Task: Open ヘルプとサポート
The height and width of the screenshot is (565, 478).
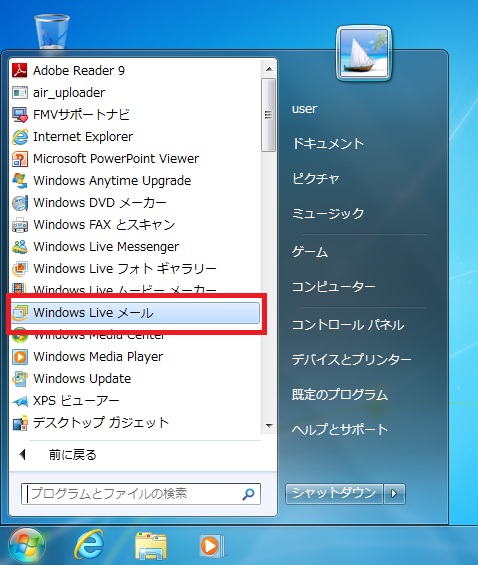Action: [x=340, y=430]
